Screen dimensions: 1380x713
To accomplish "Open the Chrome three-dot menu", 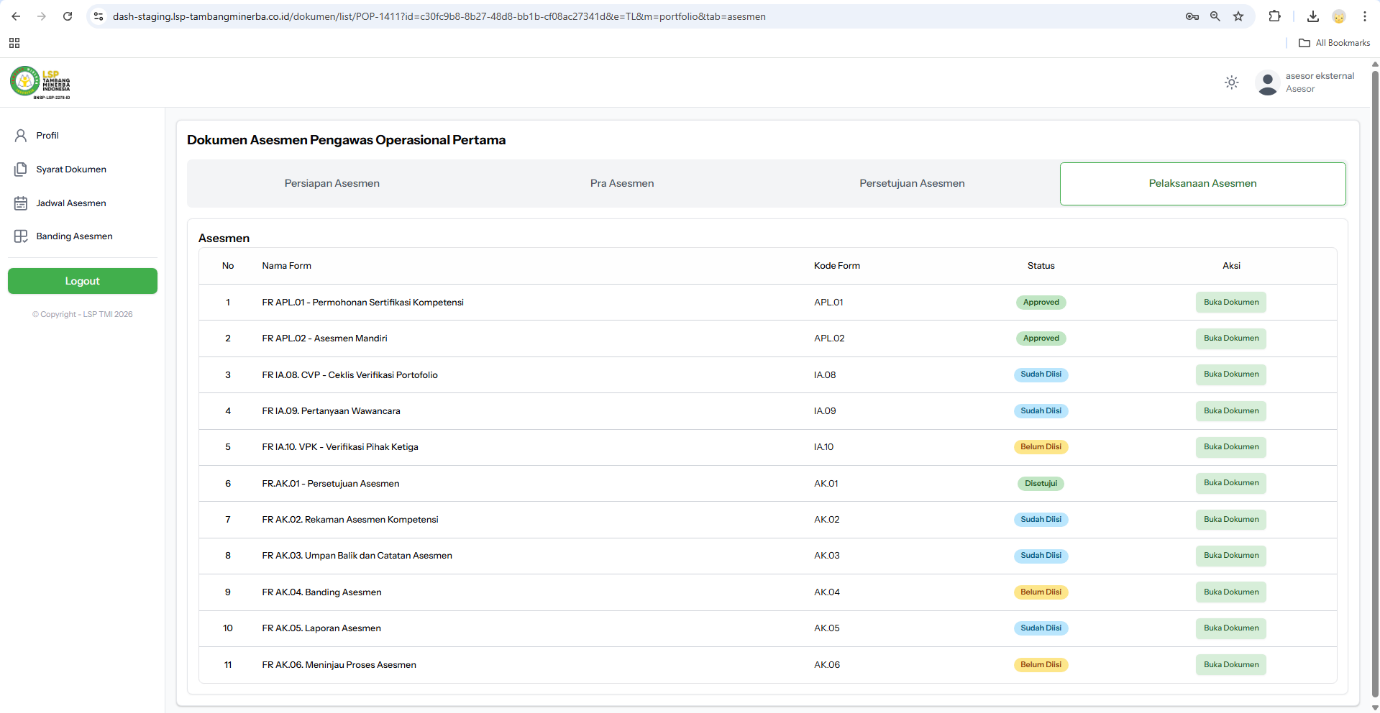I will tap(1364, 16).
